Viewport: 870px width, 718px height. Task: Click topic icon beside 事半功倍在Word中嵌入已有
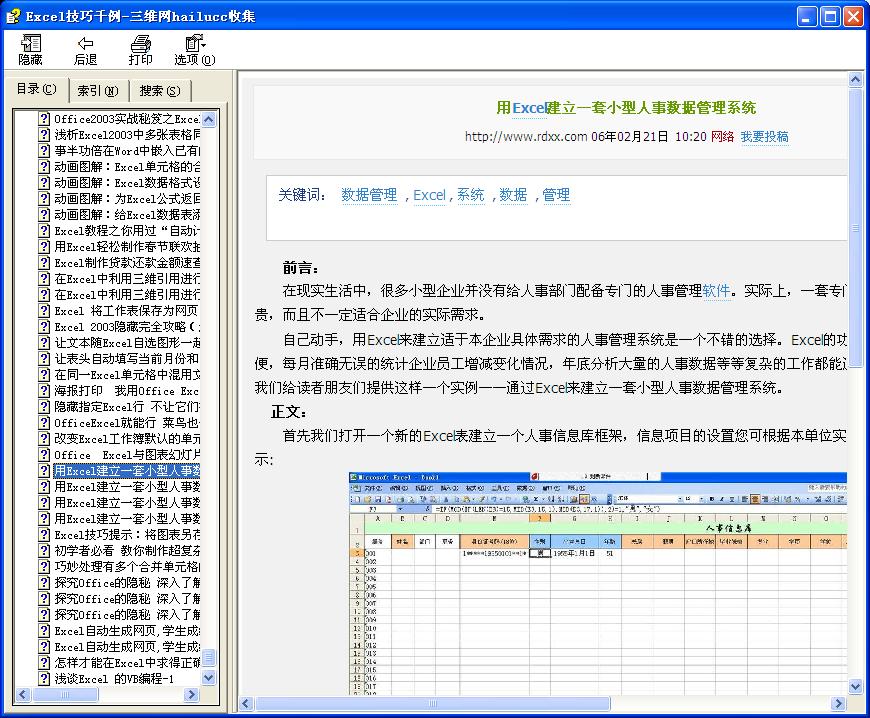(x=44, y=150)
